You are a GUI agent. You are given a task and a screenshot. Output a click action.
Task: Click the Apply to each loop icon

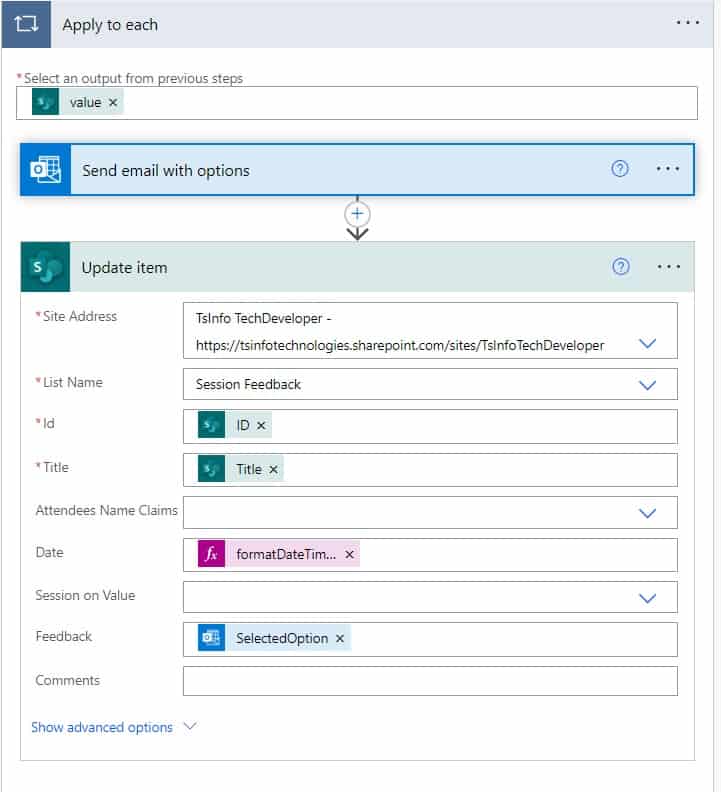[26, 24]
